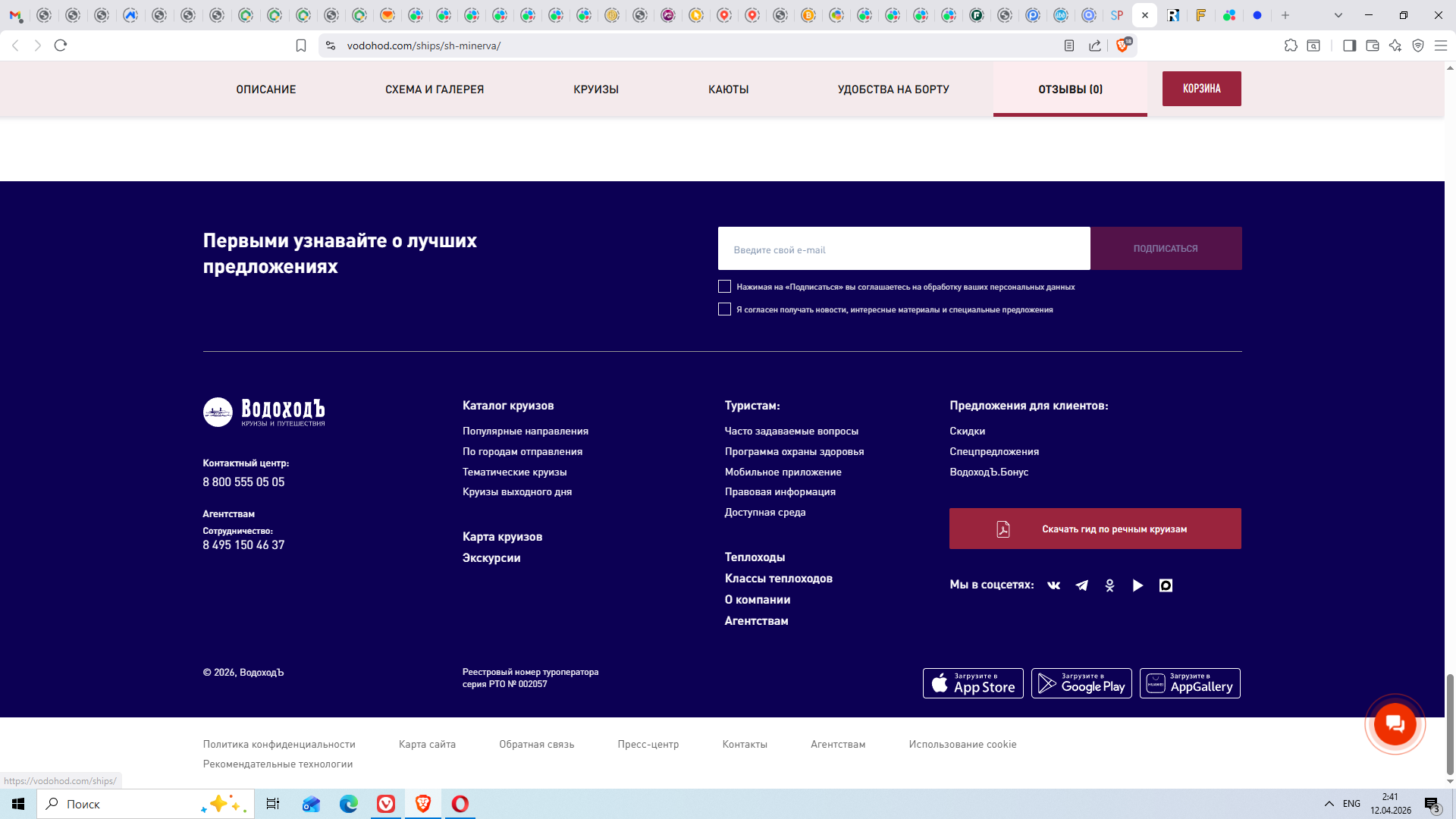Open the СХЕМА И ГАЛЕРЕЯ tab
Screen dimensions: 1456x819
(434, 89)
